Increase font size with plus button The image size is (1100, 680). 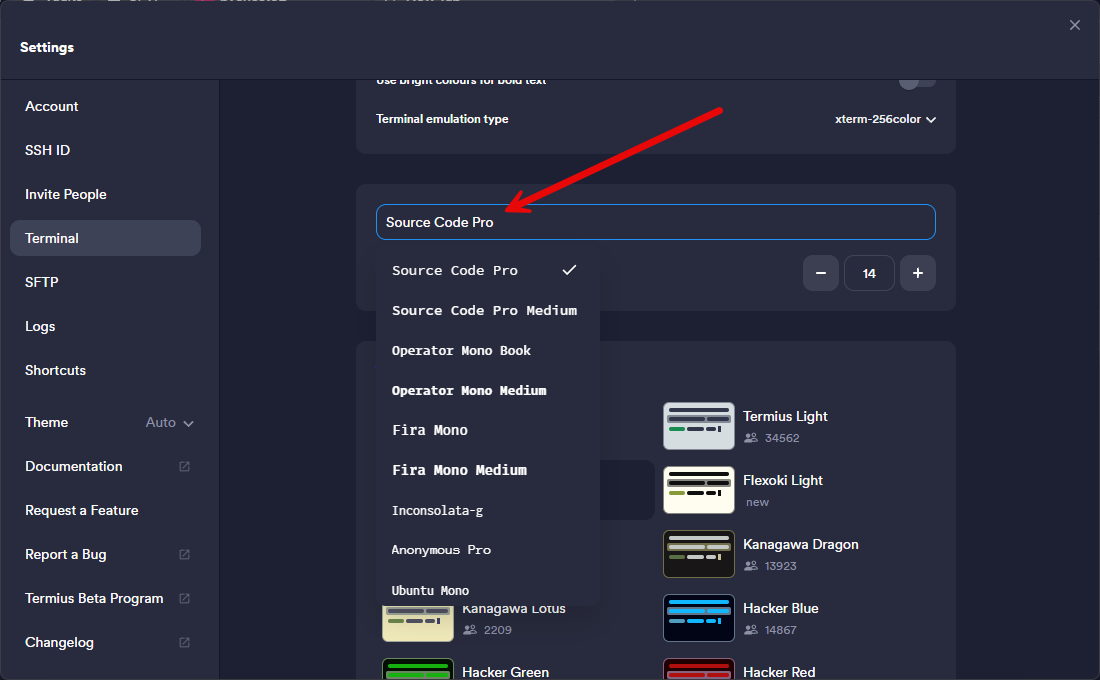click(x=918, y=273)
